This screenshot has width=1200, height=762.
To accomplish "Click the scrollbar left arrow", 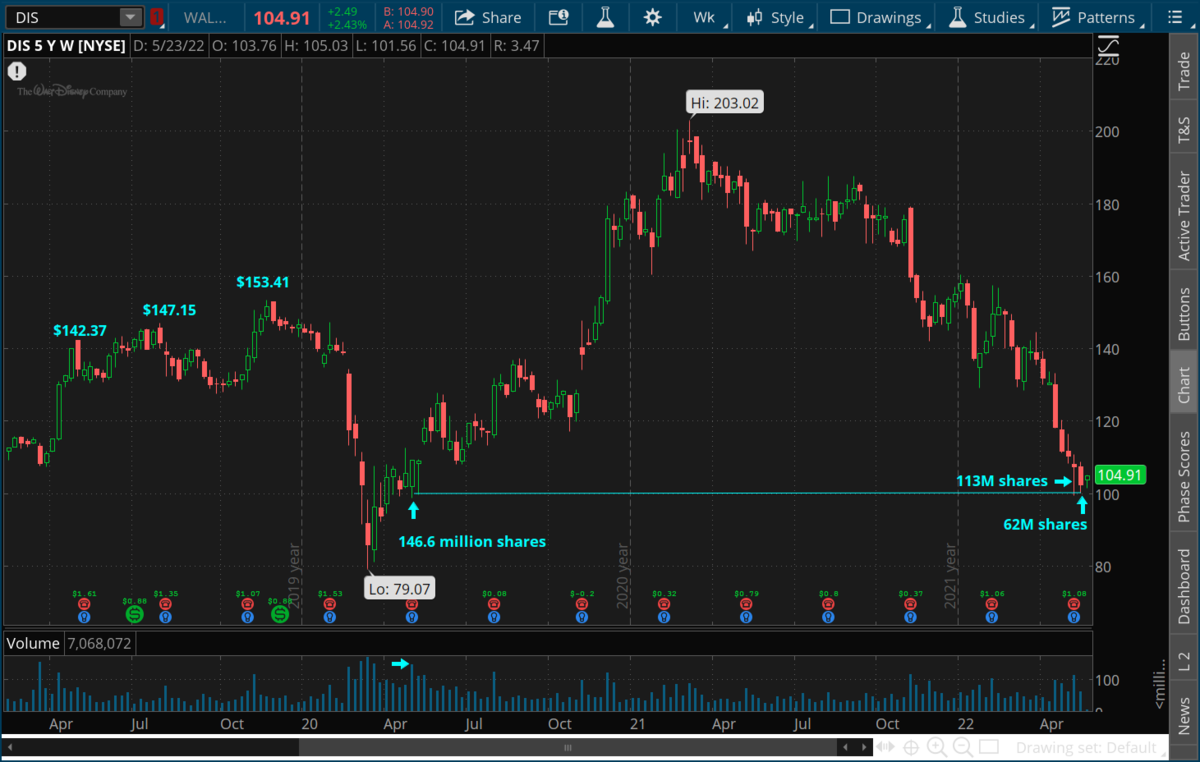I will [x=10, y=747].
